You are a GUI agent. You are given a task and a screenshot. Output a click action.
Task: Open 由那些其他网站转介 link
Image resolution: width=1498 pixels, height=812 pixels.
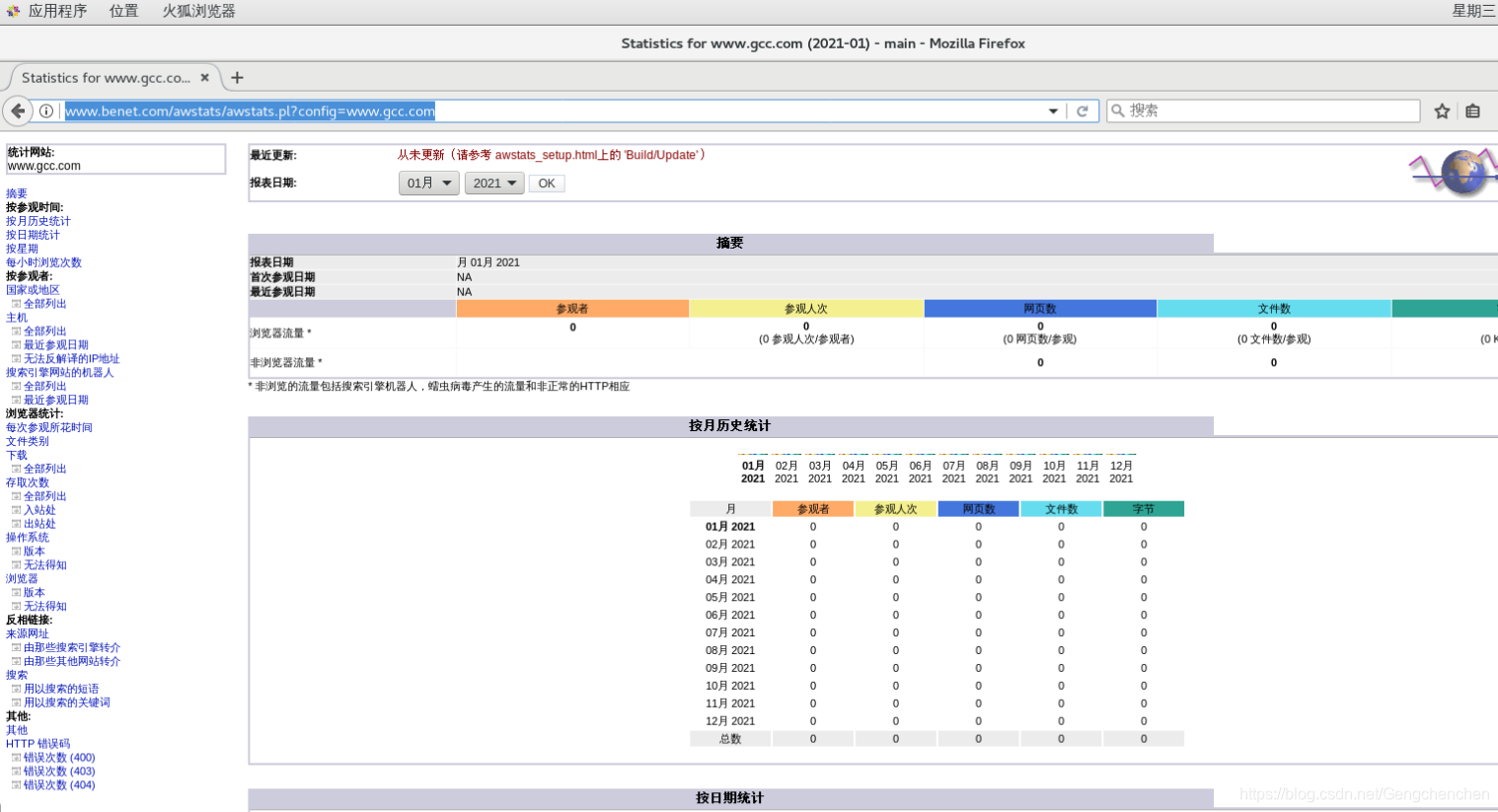[x=72, y=662]
